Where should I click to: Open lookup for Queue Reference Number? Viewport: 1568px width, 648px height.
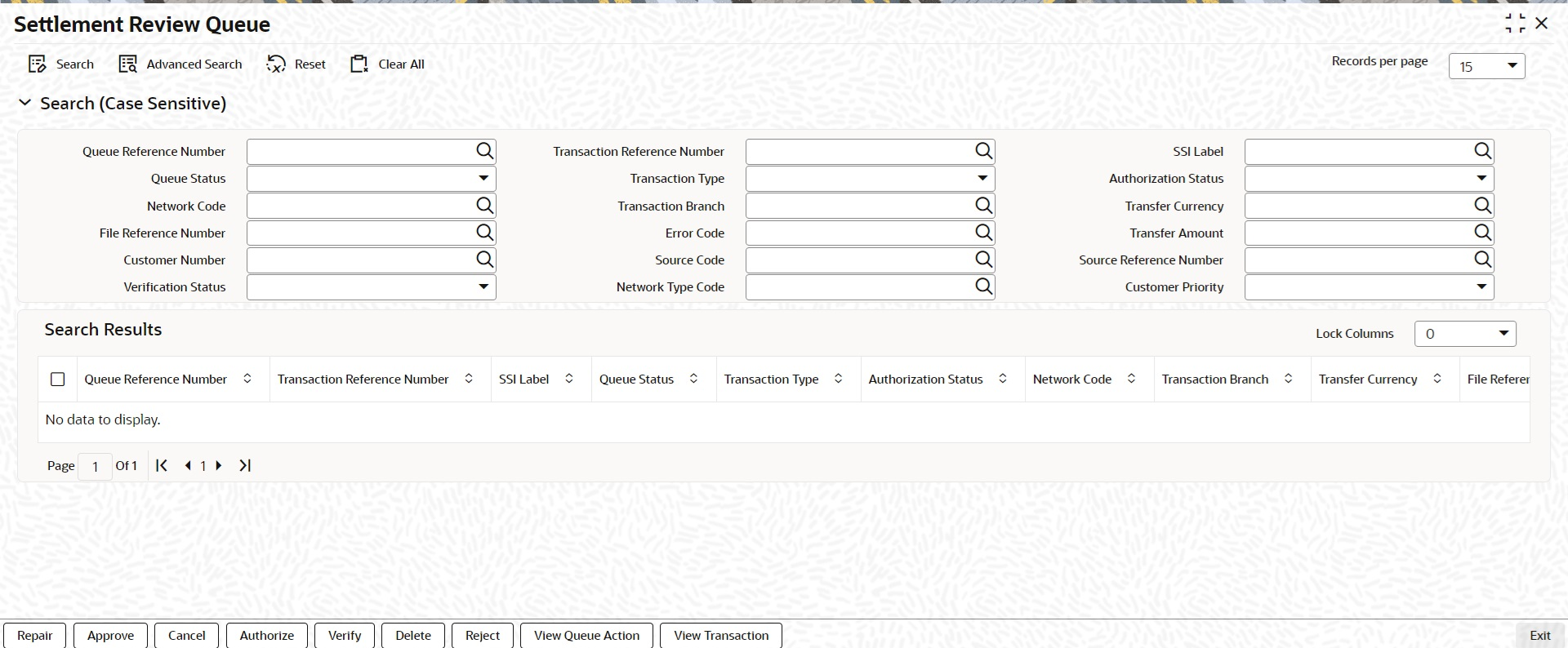[485, 151]
